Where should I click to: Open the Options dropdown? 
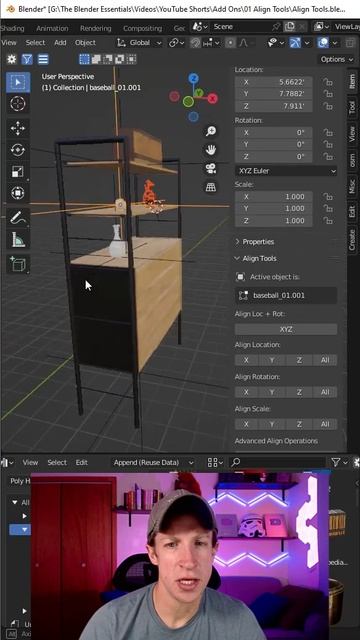click(x=337, y=59)
